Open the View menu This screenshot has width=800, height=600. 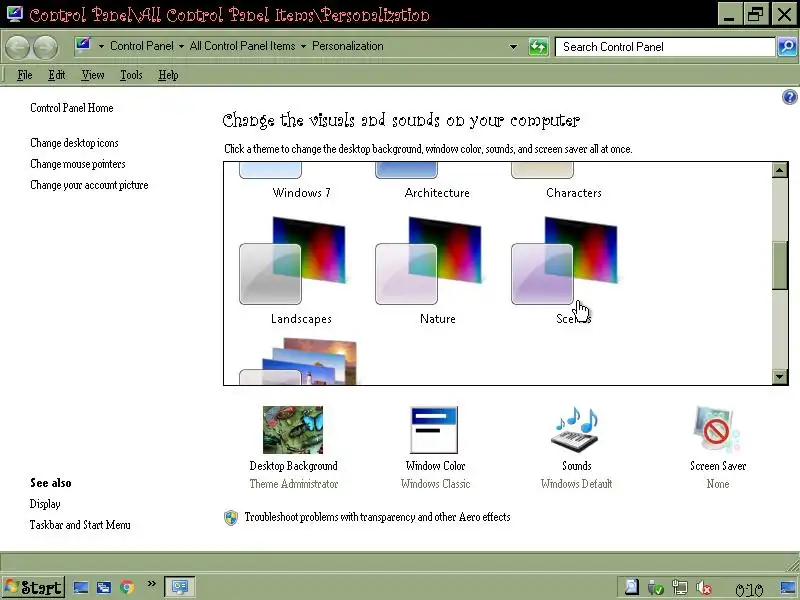(x=93, y=76)
